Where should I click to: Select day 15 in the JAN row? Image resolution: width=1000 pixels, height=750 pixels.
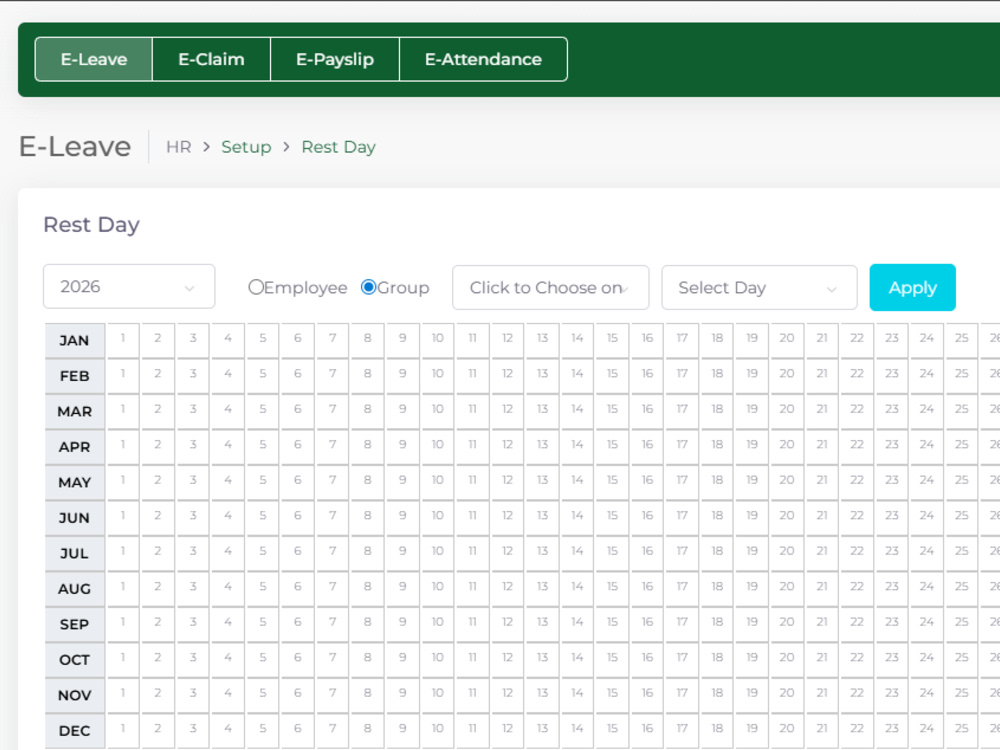pyautogui.click(x=612, y=339)
